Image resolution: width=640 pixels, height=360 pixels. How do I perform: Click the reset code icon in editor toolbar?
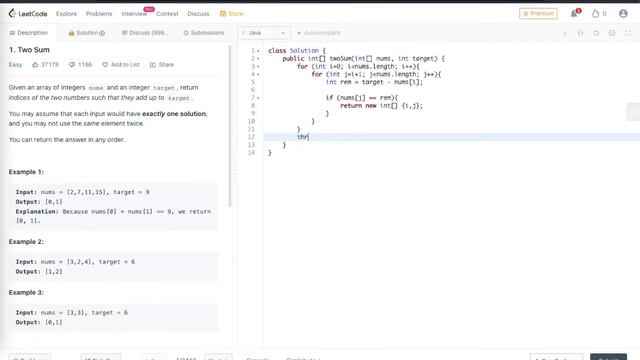tap(596, 33)
